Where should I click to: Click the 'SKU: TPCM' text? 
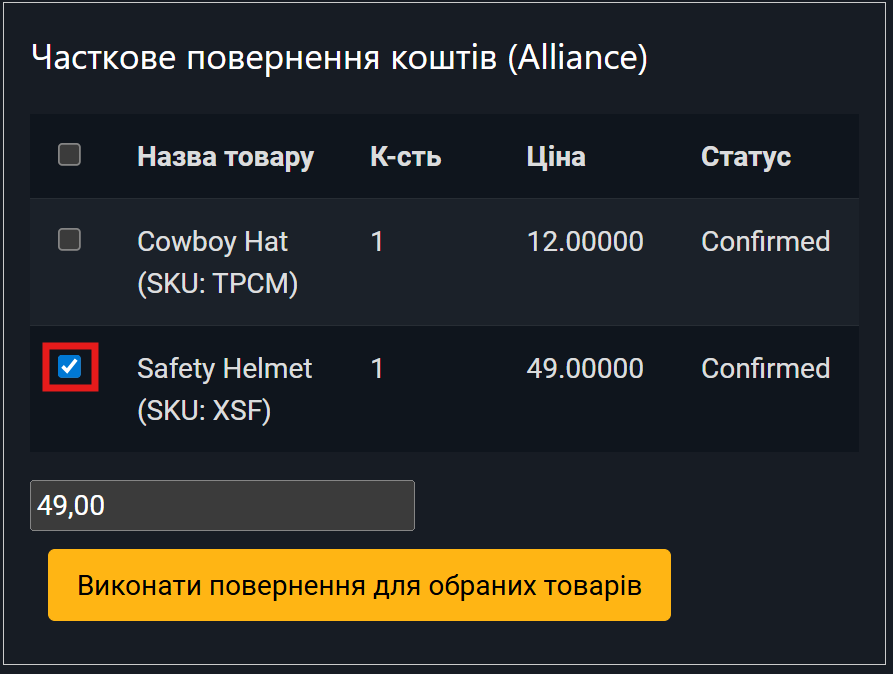(218, 285)
